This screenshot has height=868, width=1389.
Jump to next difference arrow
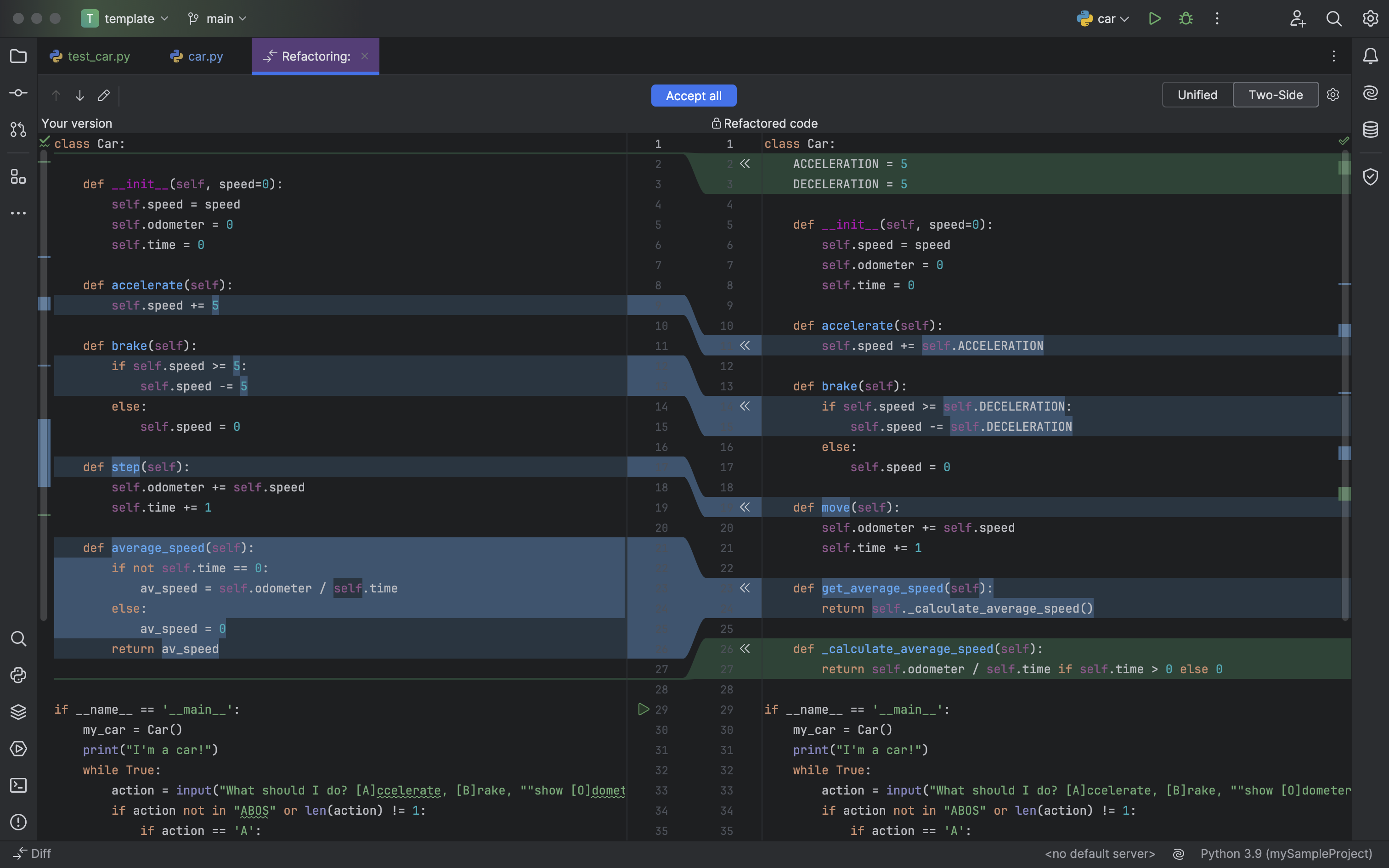tap(80, 96)
